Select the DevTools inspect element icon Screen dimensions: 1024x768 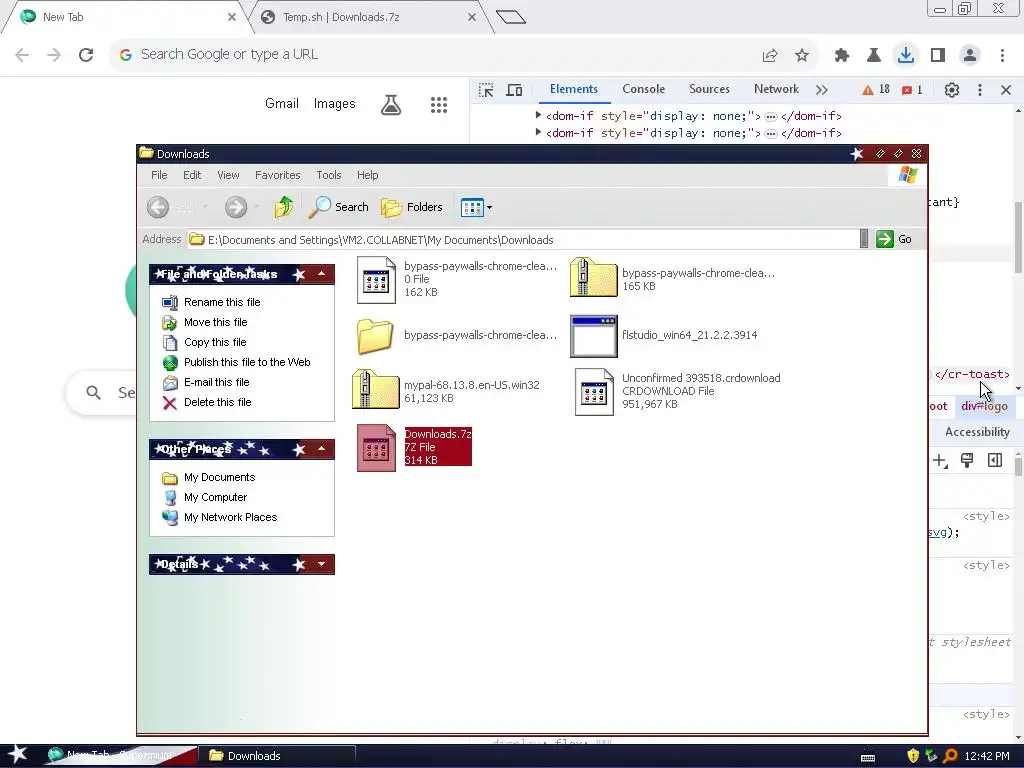click(486, 90)
